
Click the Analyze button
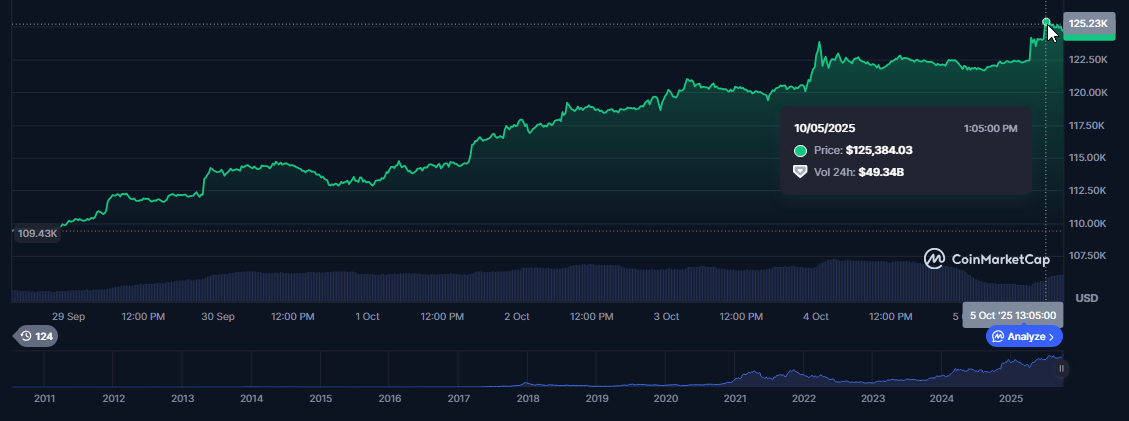[1024, 336]
